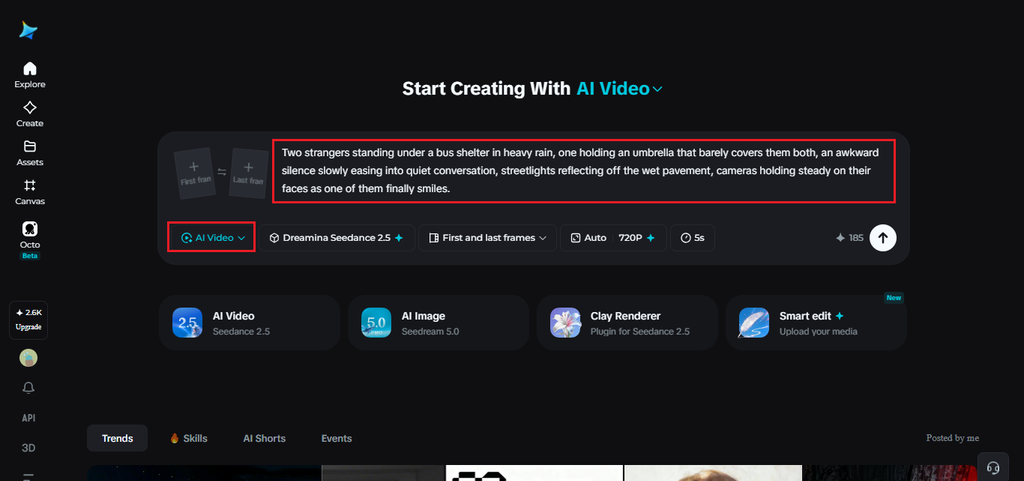Image resolution: width=1024 pixels, height=481 pixels.
Task: Click the AI Image card's 5.0 icon
Action: (376, 322)
